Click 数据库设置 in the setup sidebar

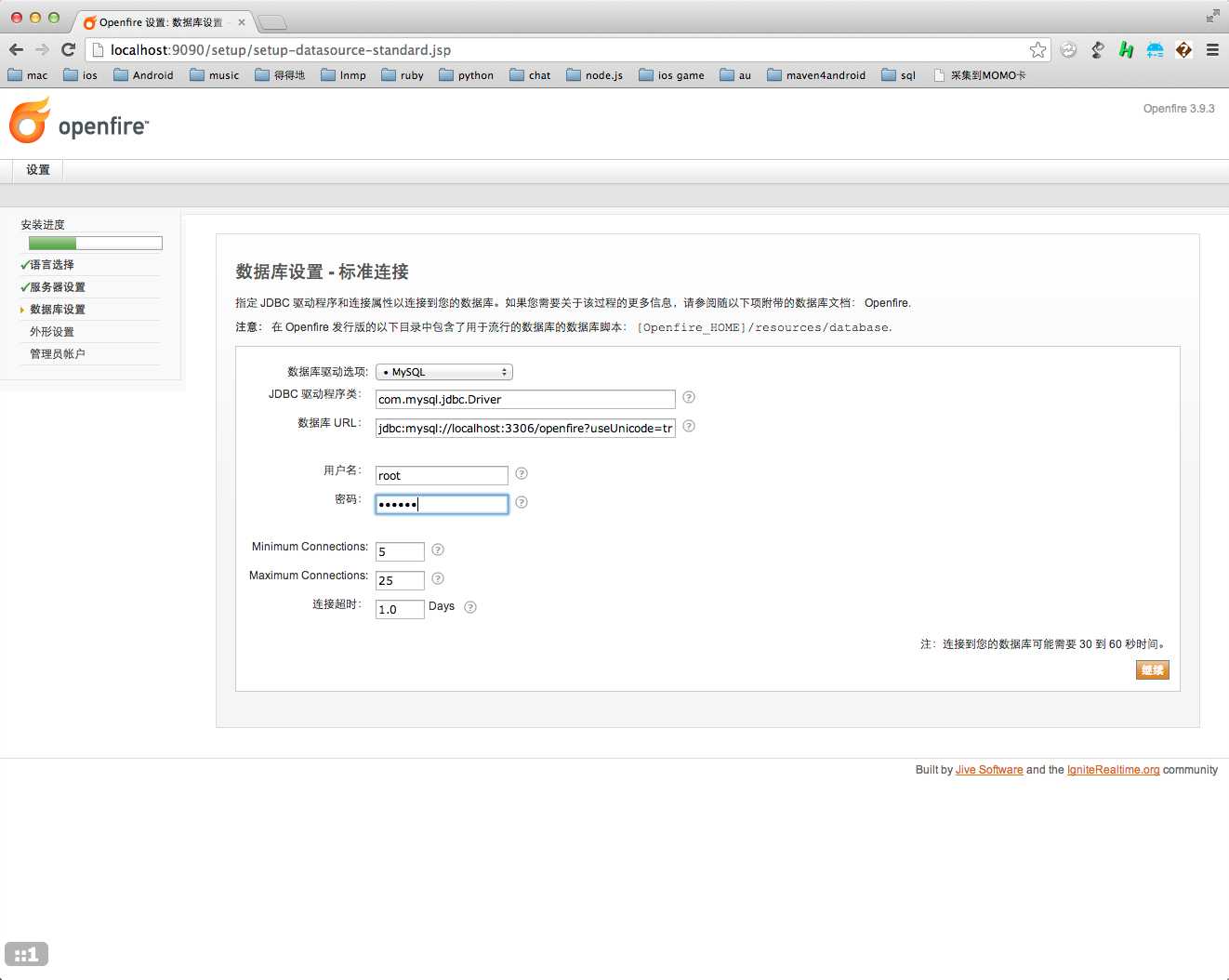[x=58, y=310]
